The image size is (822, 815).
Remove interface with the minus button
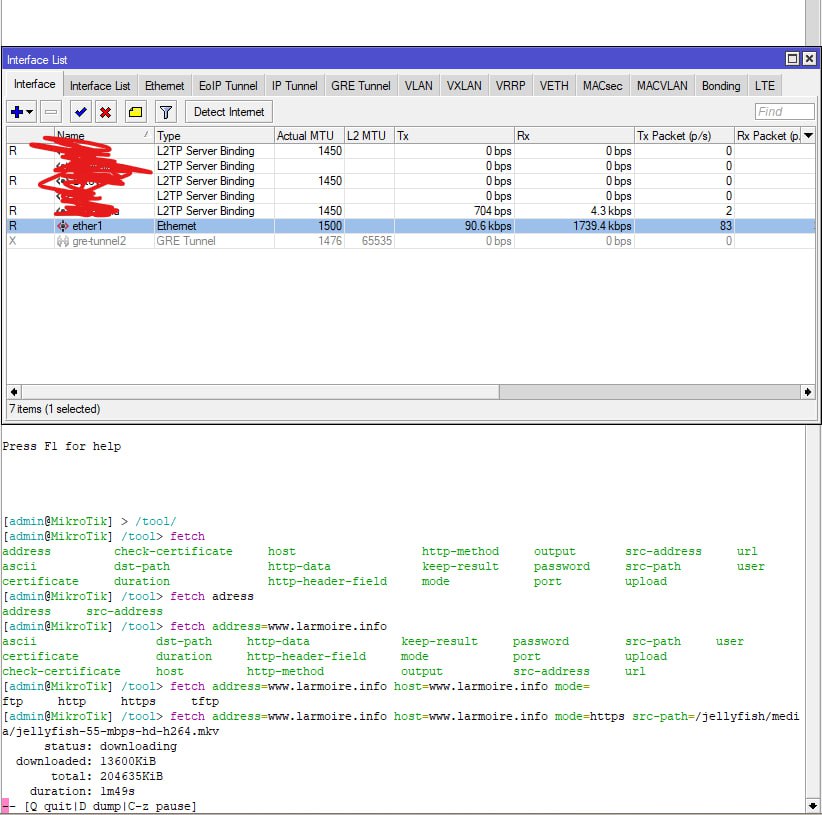point(51,112)
